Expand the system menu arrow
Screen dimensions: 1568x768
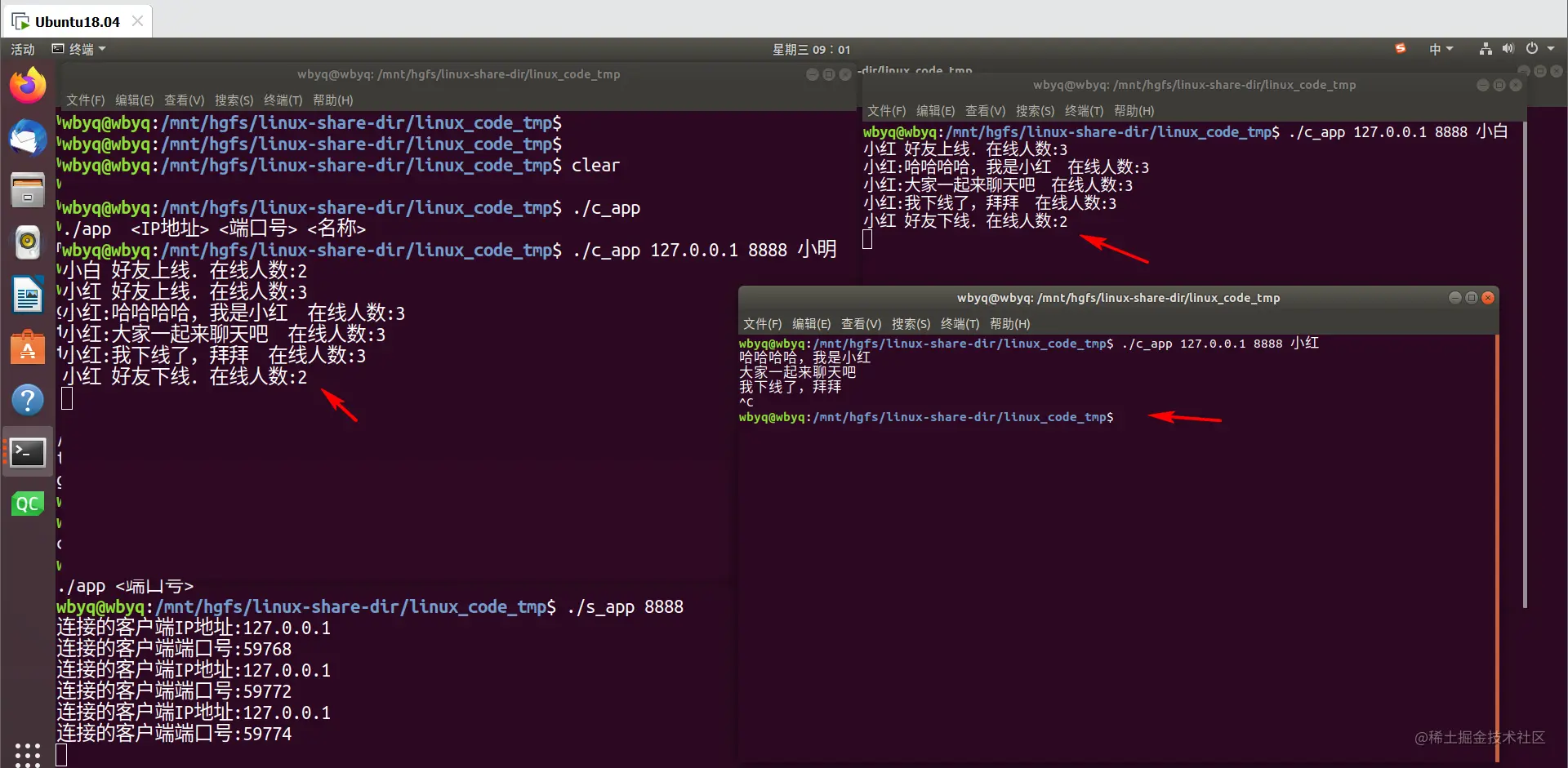click(x=1551, y=49)
